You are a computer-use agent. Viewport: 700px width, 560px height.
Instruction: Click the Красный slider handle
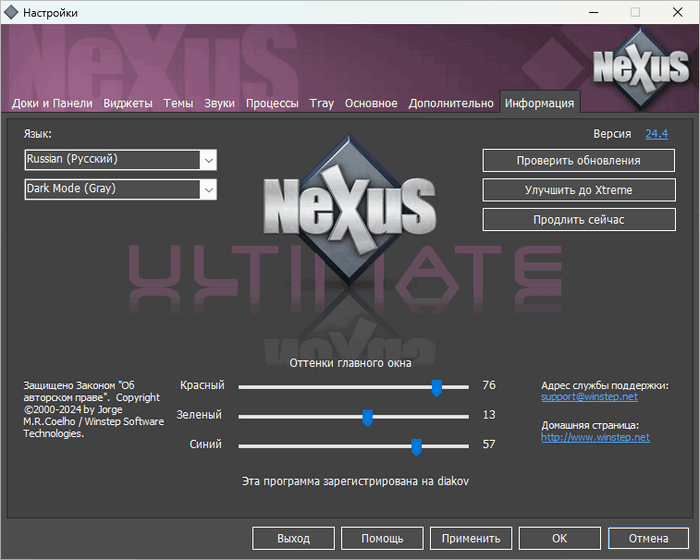pos(437,387)
